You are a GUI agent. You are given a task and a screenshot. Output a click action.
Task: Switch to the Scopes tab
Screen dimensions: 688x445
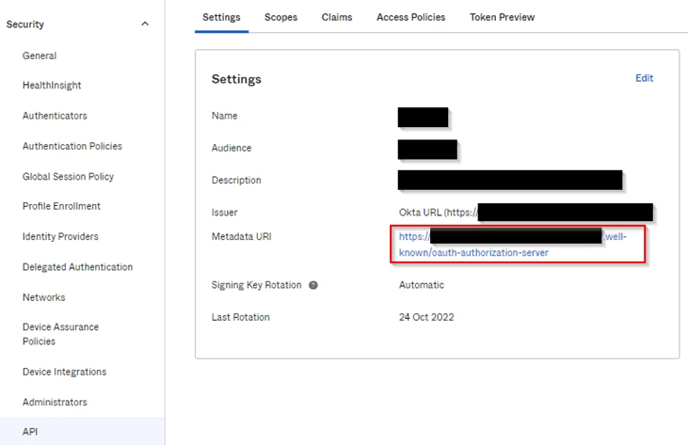(281, 17)
